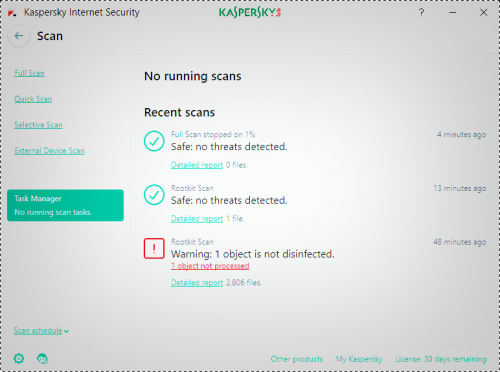Click the back arrow button
Image resolution: width=500 pixels, height=372 pixels.
coord(19,36)
